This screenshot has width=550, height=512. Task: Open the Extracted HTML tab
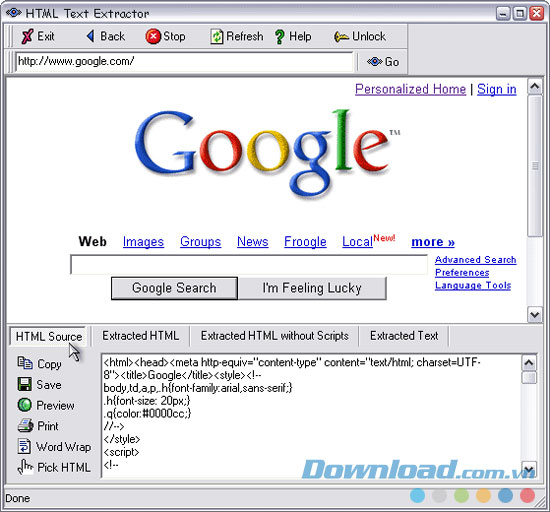pyautogui.click(x=141, y=336)
